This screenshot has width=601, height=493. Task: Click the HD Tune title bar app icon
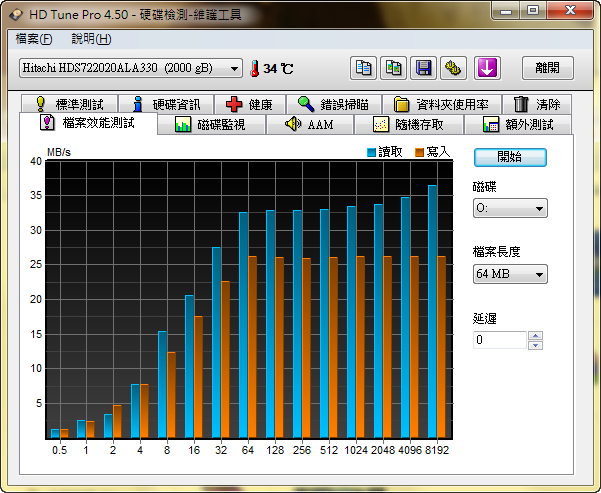(16, 15)
